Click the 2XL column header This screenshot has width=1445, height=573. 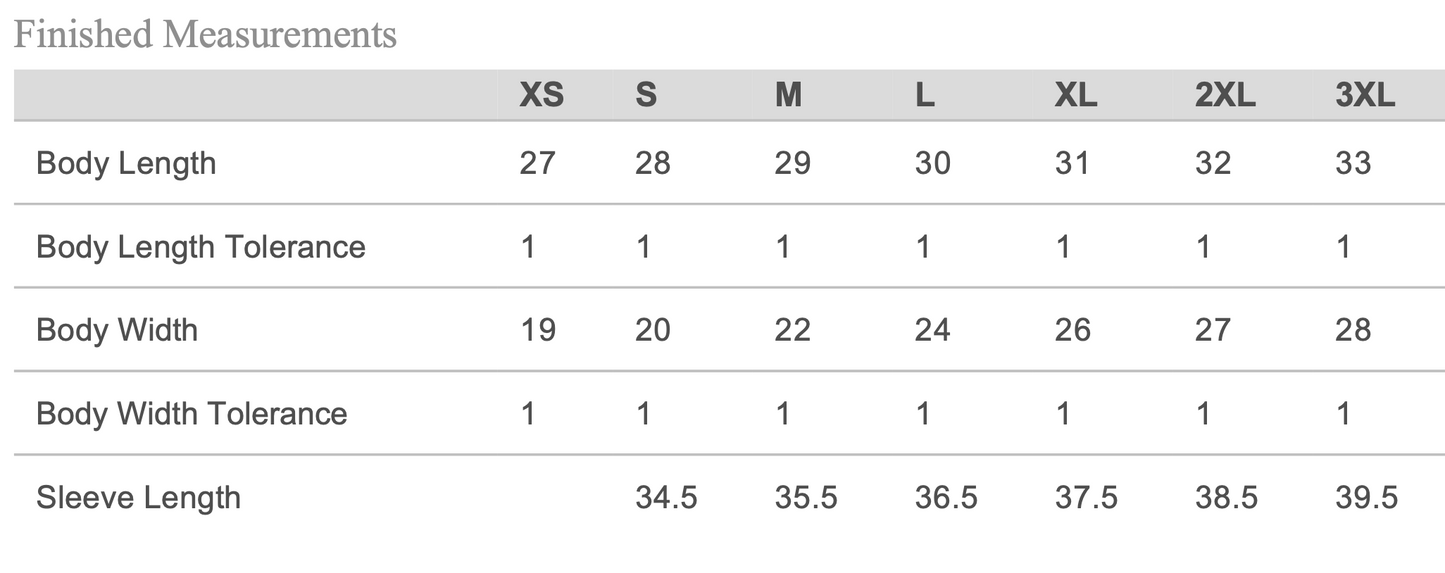point(1224,96)
